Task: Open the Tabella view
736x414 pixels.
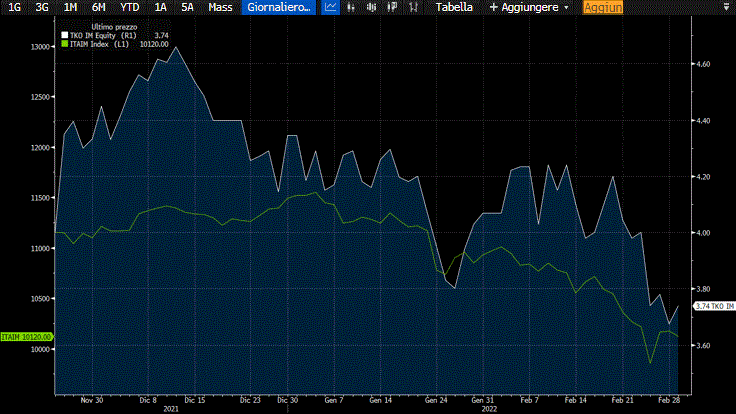Action: tap(454, 7)
